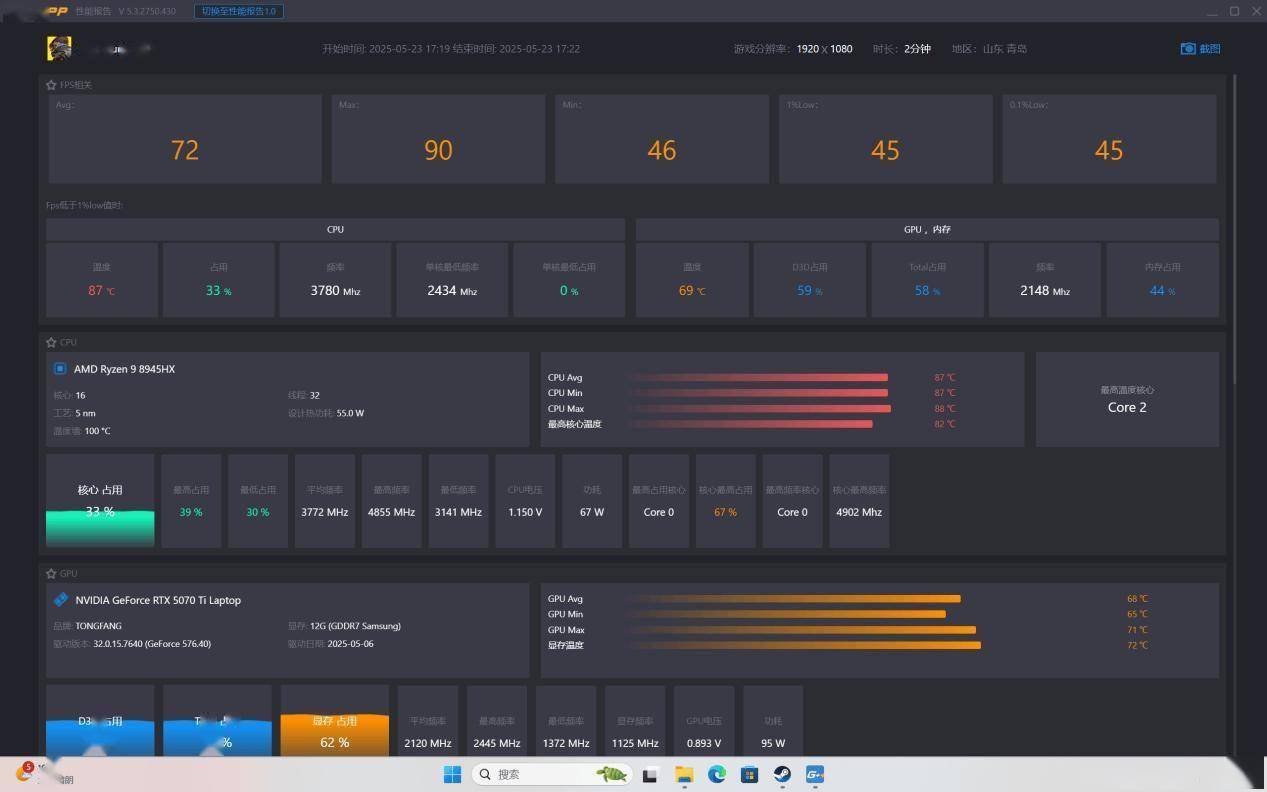Image resolution: width=1267 pixels, height=792 pixels.
Task: Open Steam from the taskbar
Action: 782,774
